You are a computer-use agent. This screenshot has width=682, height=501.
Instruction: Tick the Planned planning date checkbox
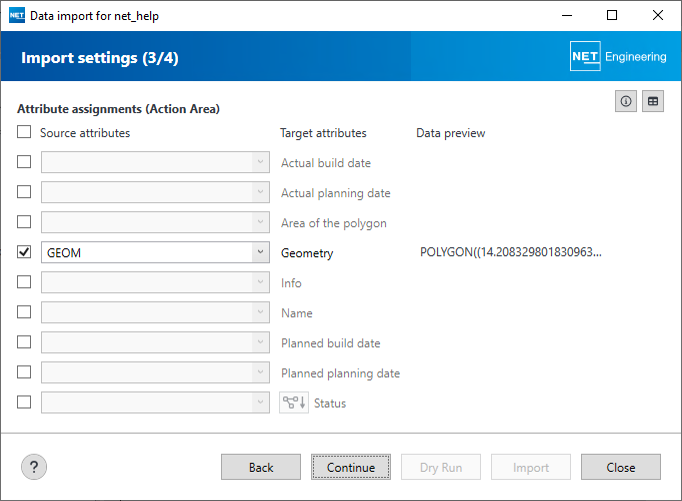[x=24, y=373]
